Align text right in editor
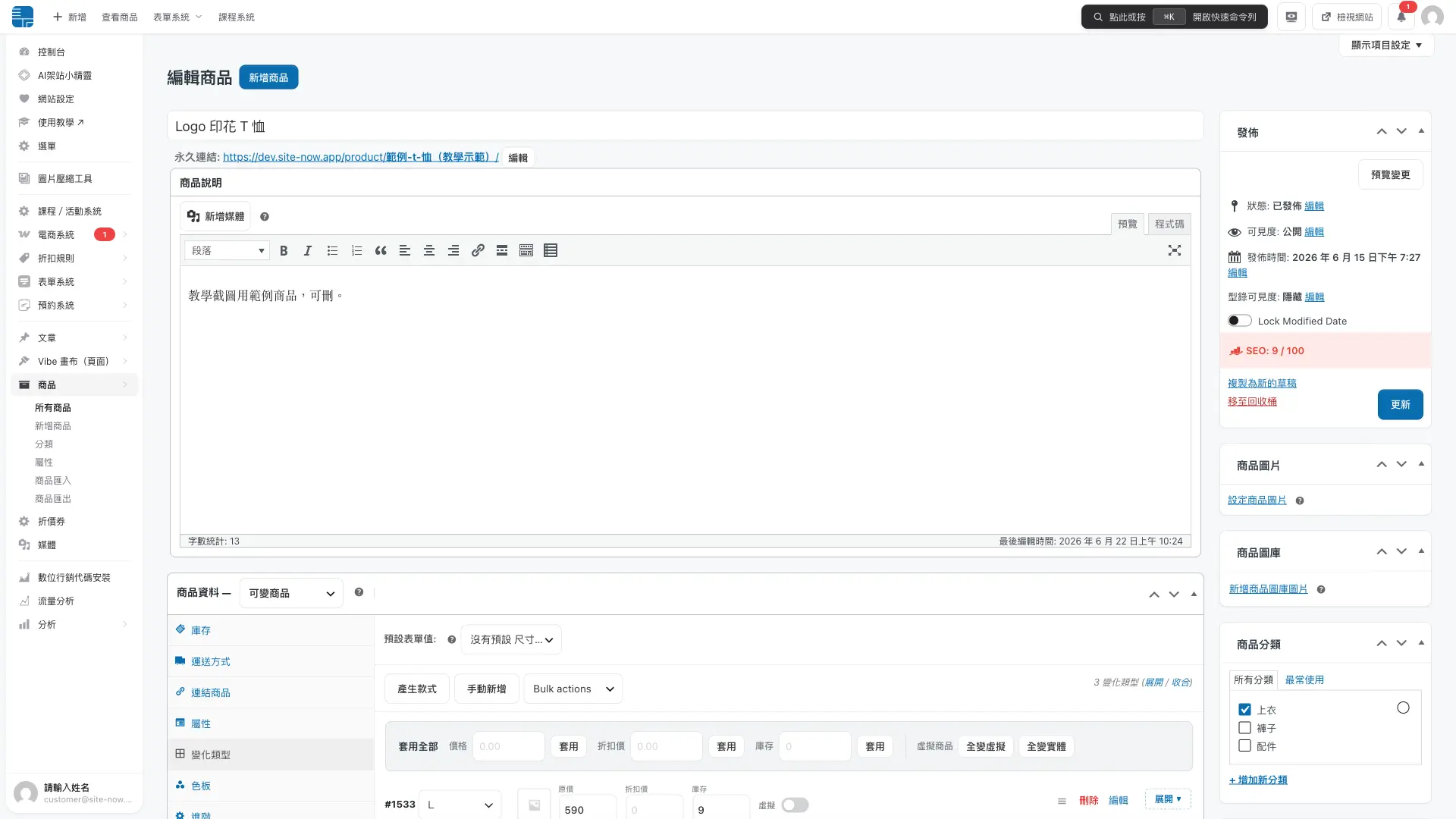 click(453, 251)
